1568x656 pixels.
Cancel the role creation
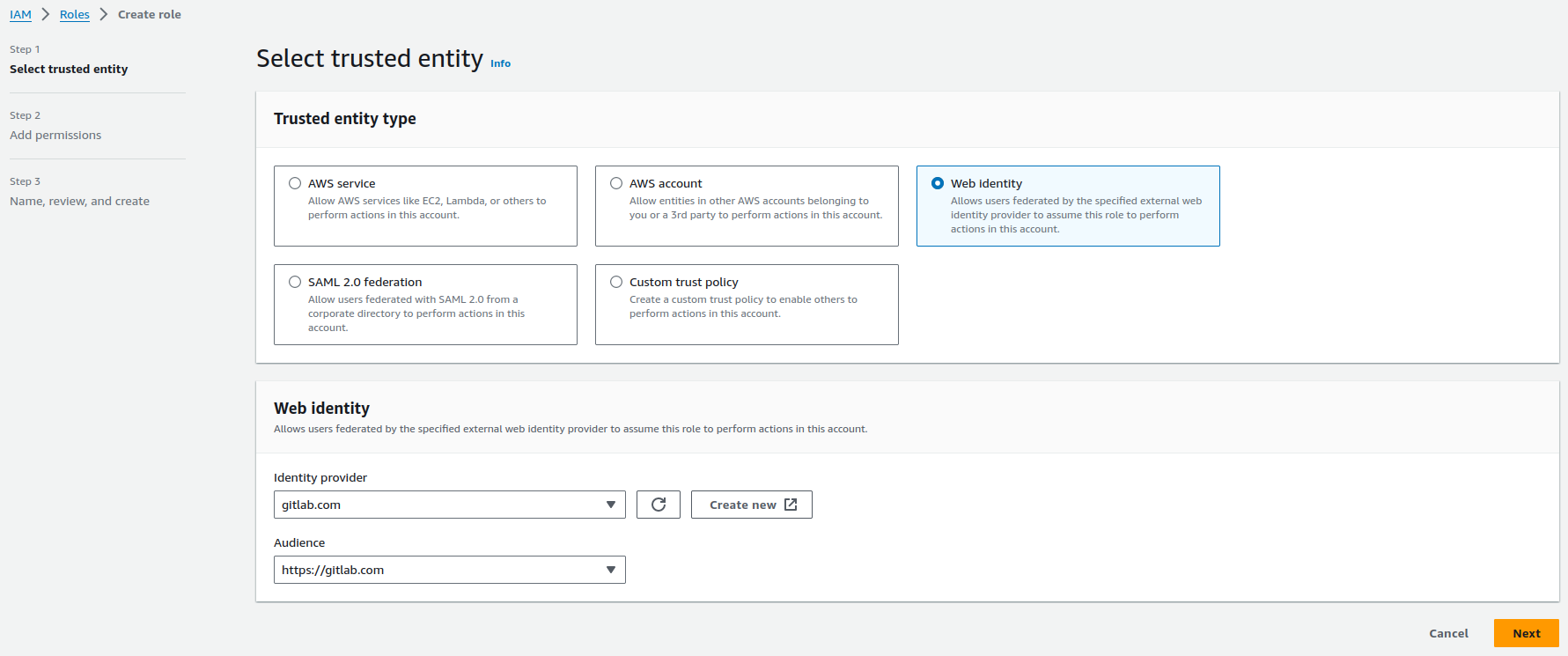[1447, 633]
